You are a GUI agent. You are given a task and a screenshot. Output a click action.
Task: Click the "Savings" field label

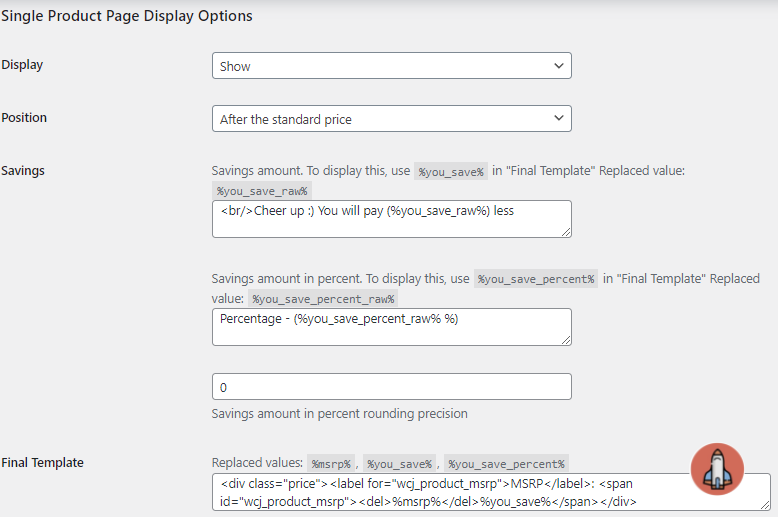pyautogui.click(x=23, y=171)
